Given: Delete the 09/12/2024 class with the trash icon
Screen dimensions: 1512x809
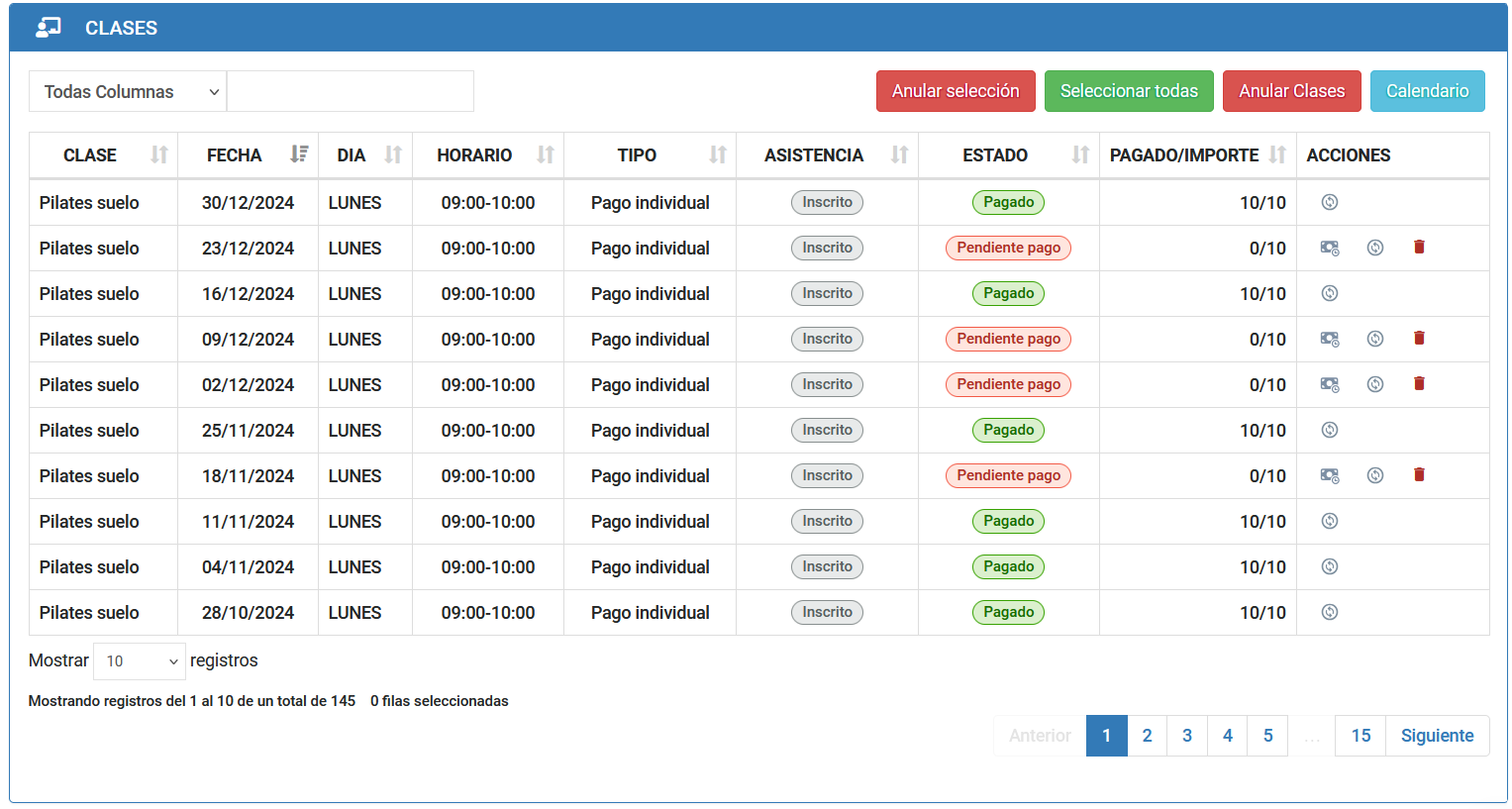Looking at the screenshot, I should click(x=1418, y=339).
